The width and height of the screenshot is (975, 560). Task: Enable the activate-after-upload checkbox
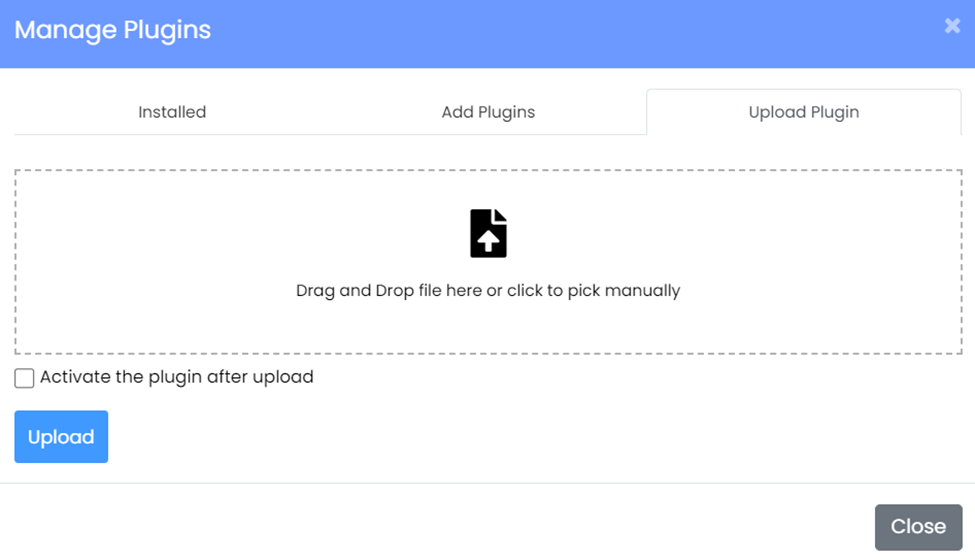24,378
